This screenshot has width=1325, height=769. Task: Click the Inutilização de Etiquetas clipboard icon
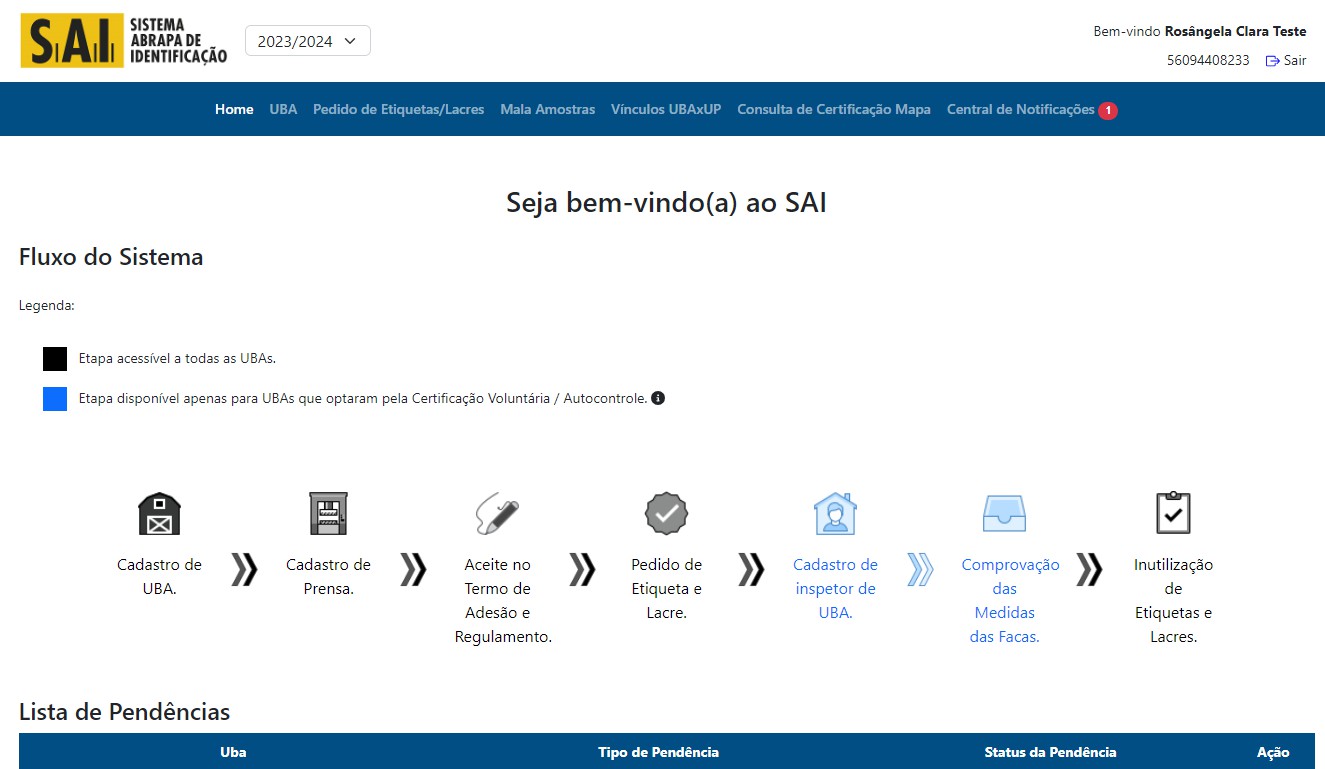(x=1173, y=514)
